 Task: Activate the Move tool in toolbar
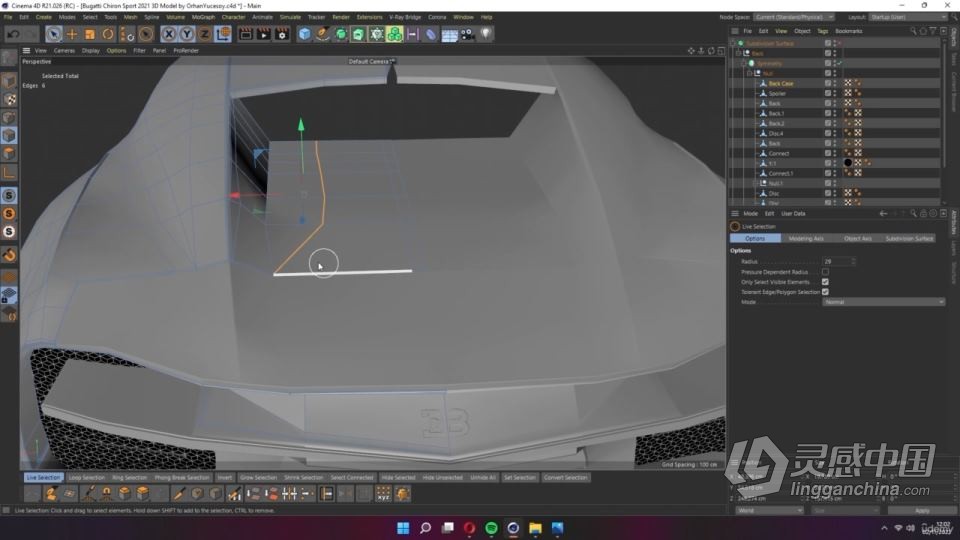[x=72, y=34]
